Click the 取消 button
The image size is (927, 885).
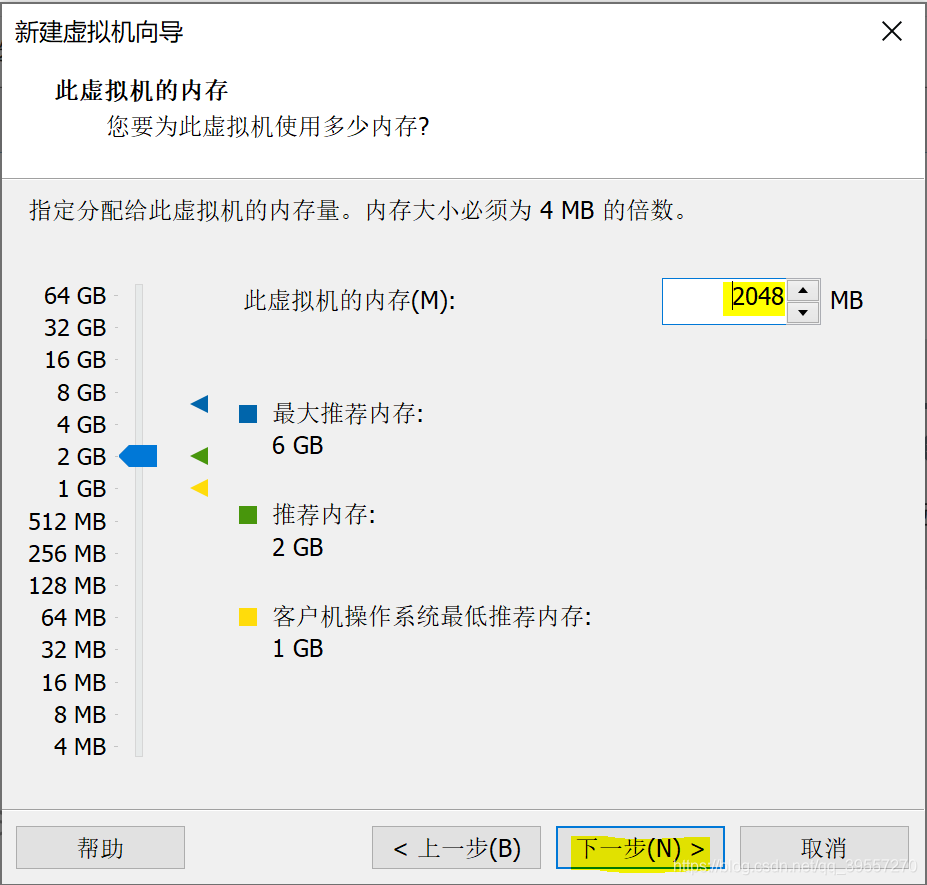click(825, 847)
